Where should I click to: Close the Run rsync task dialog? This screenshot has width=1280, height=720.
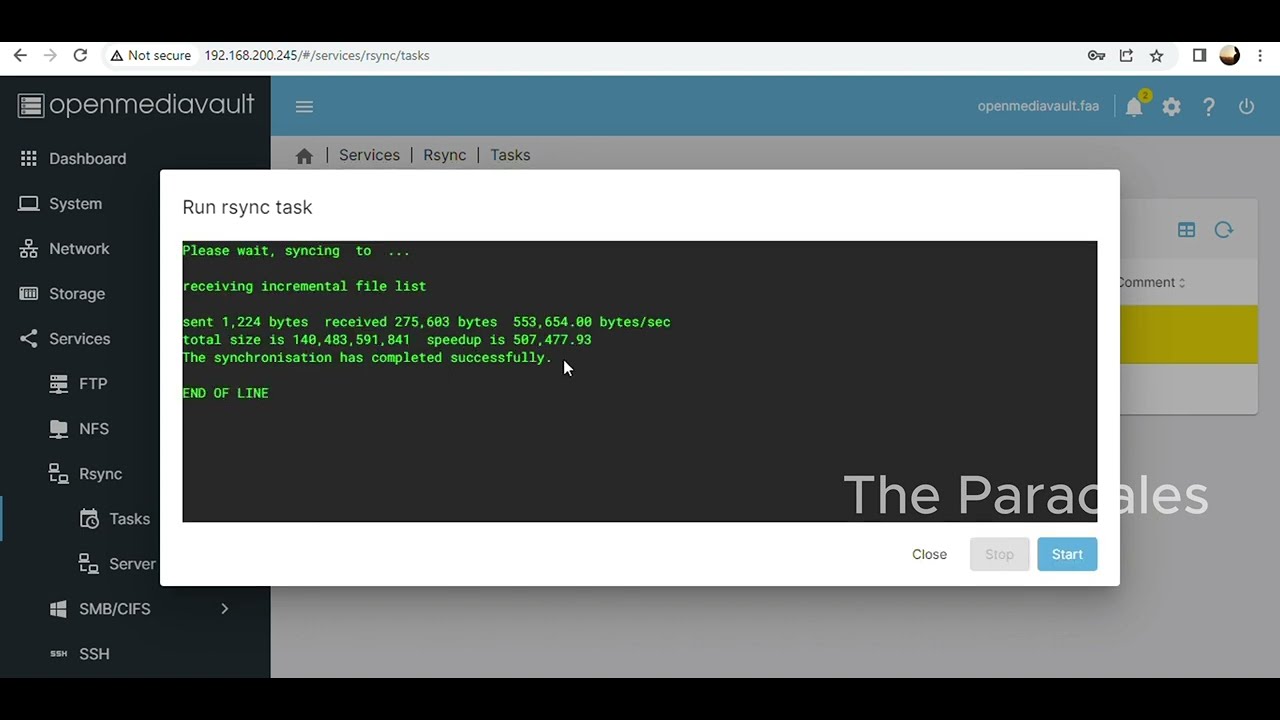pyautogui.click(x=929, y=555)
